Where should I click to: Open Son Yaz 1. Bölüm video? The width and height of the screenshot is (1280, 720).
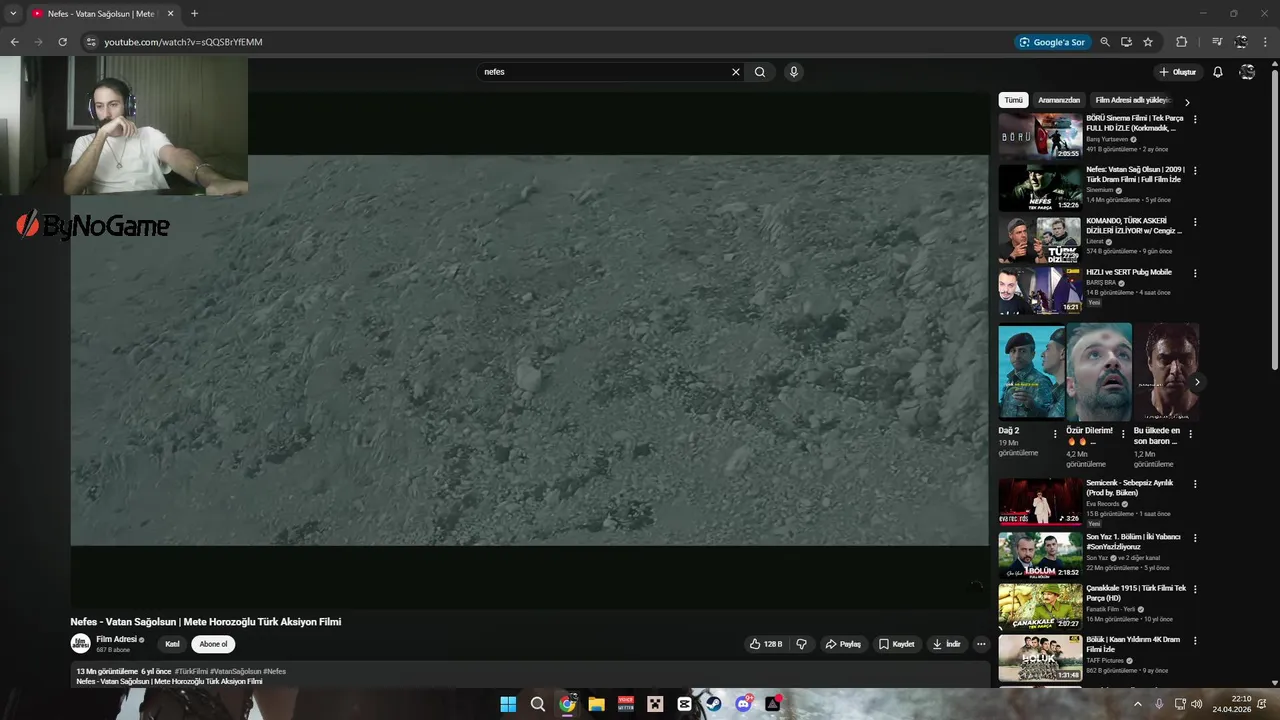pos(1040,555)
